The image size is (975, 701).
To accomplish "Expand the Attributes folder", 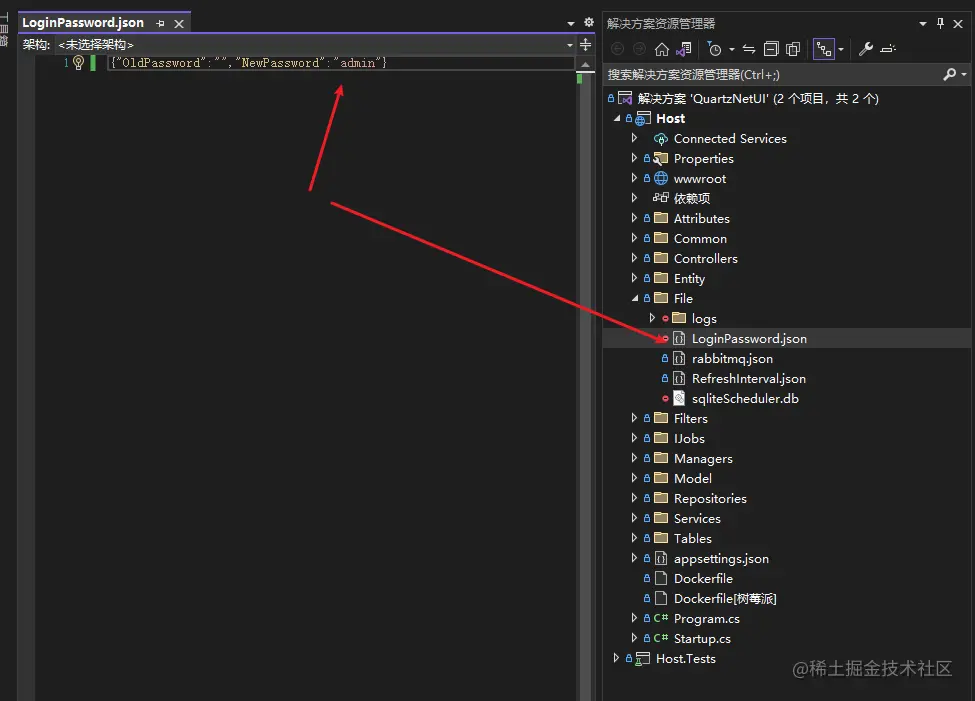I will click(634, 218).
